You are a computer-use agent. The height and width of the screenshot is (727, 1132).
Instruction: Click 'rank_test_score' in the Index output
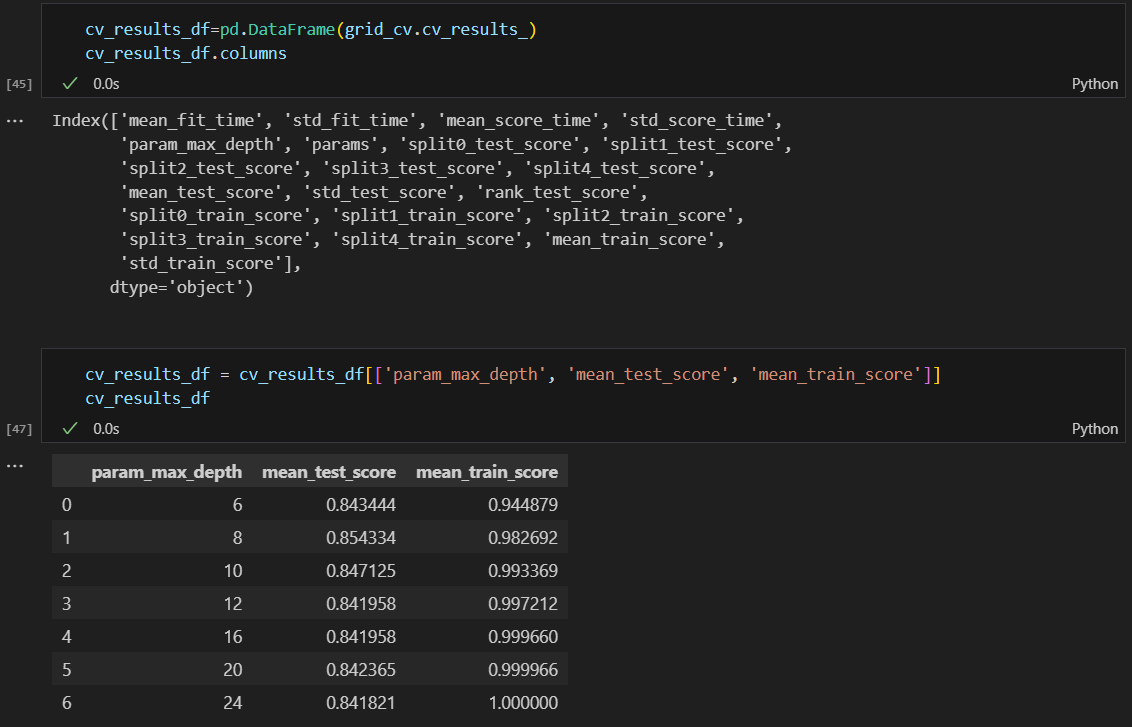click(557, 193)
